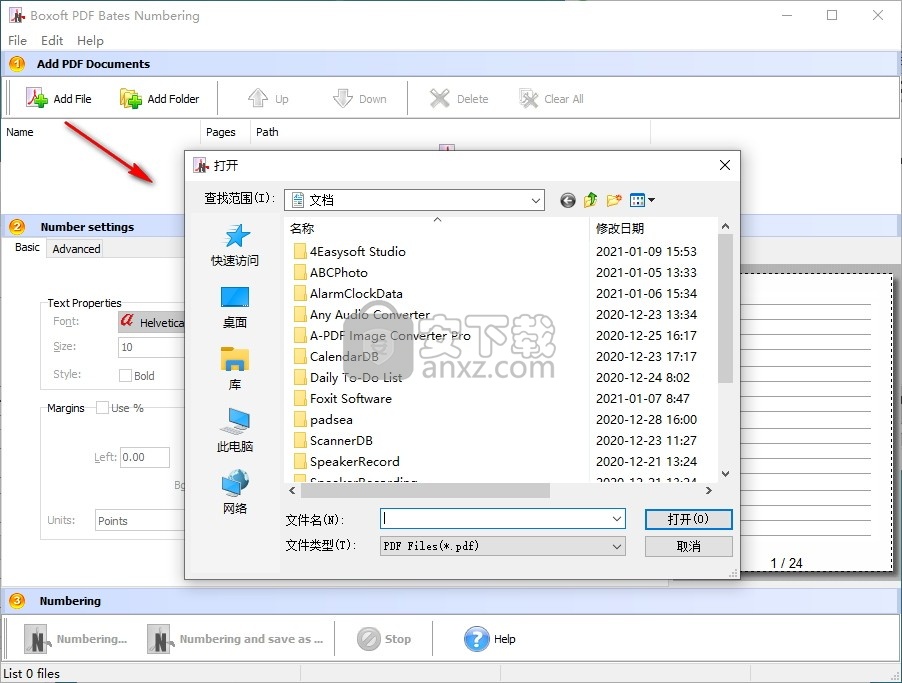Create new folder icon in dialog

(614, 200)
